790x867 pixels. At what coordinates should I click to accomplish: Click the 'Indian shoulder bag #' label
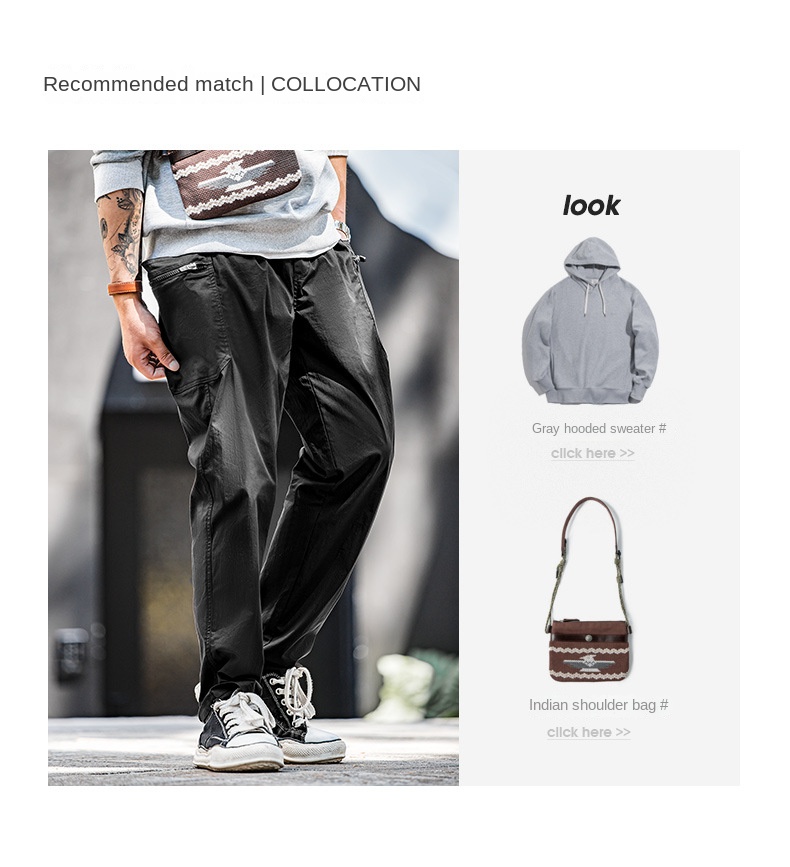(598, 705)
